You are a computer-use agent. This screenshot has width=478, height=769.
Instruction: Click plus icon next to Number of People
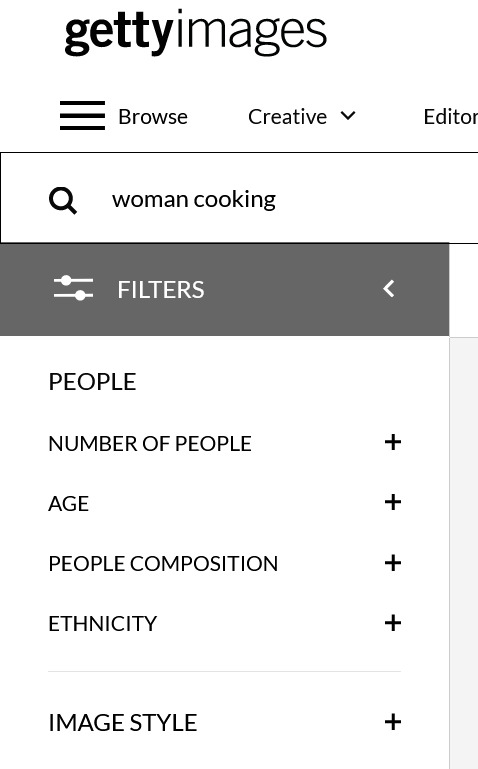pos(393,442)
